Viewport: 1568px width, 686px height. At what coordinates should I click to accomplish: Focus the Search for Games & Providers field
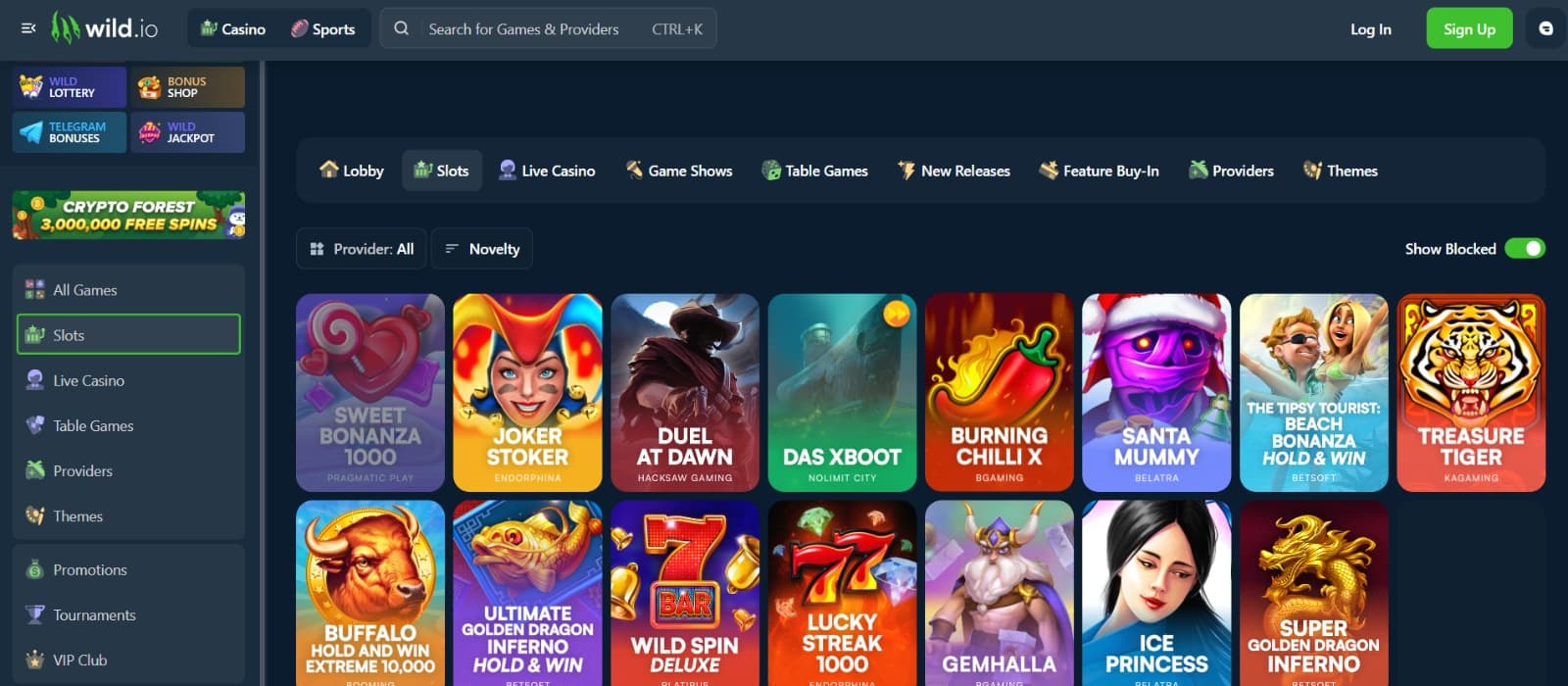(x=548, y=28)
